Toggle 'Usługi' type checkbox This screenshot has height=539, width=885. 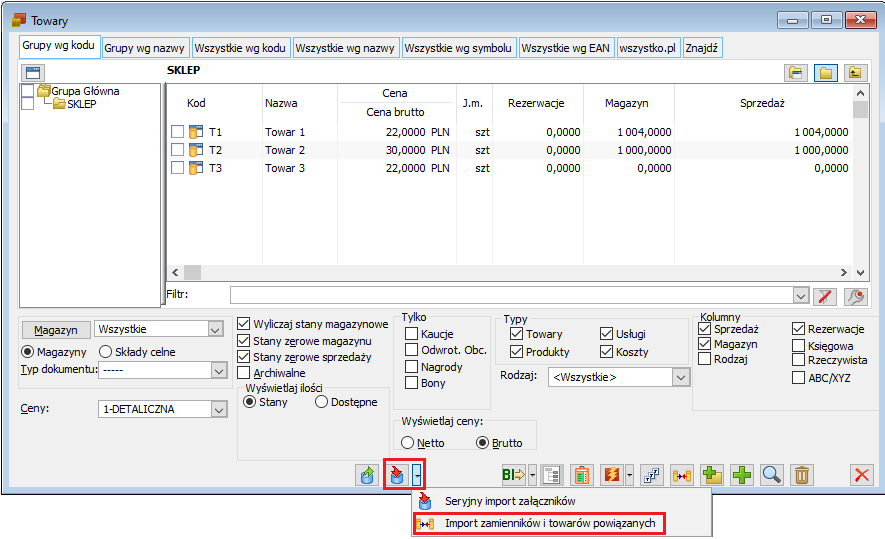pos(606,334)
